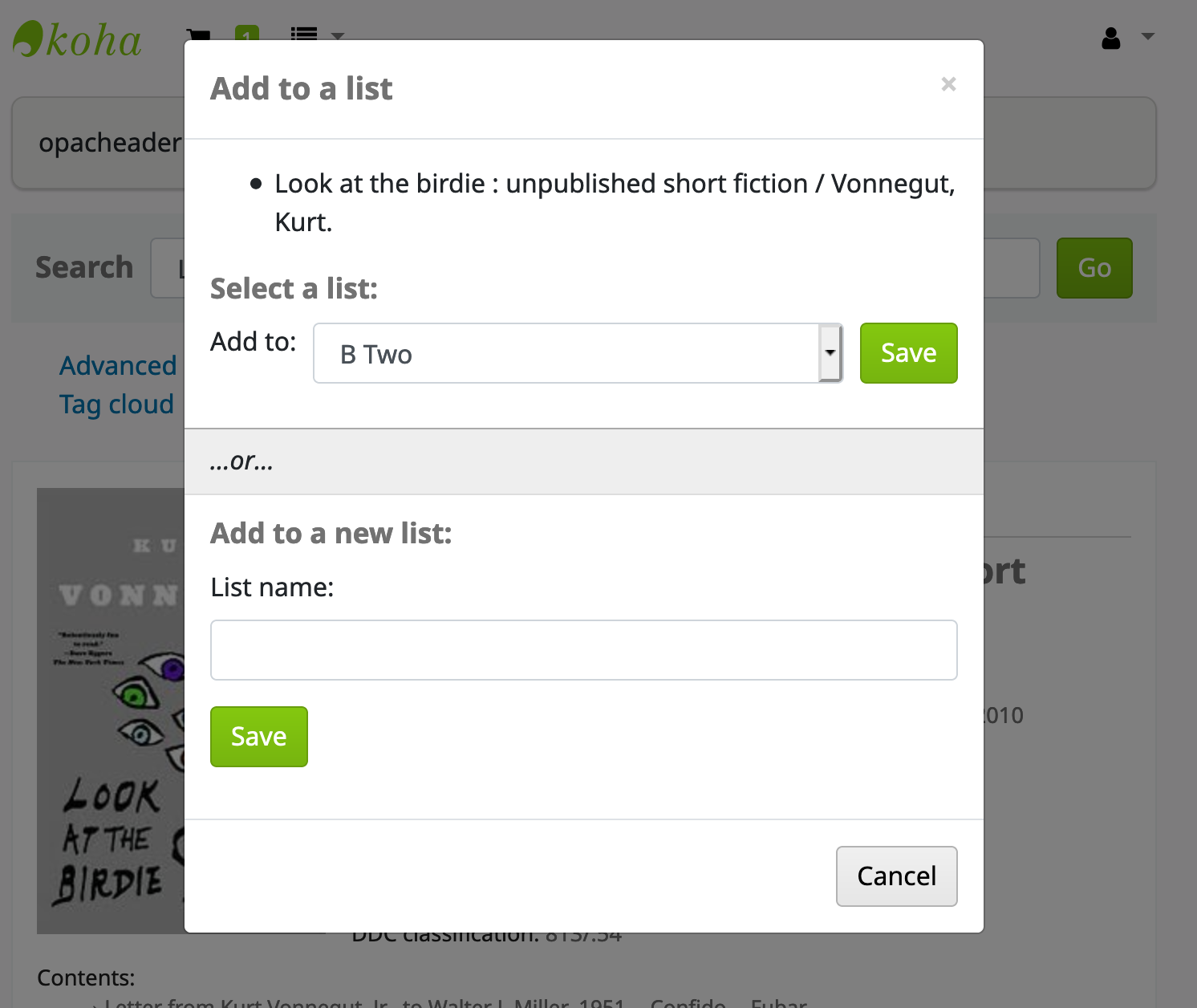This screenshot has height=1008, width=1197.
Task: Open the Lists menu icon
Action: click(304, 34)
